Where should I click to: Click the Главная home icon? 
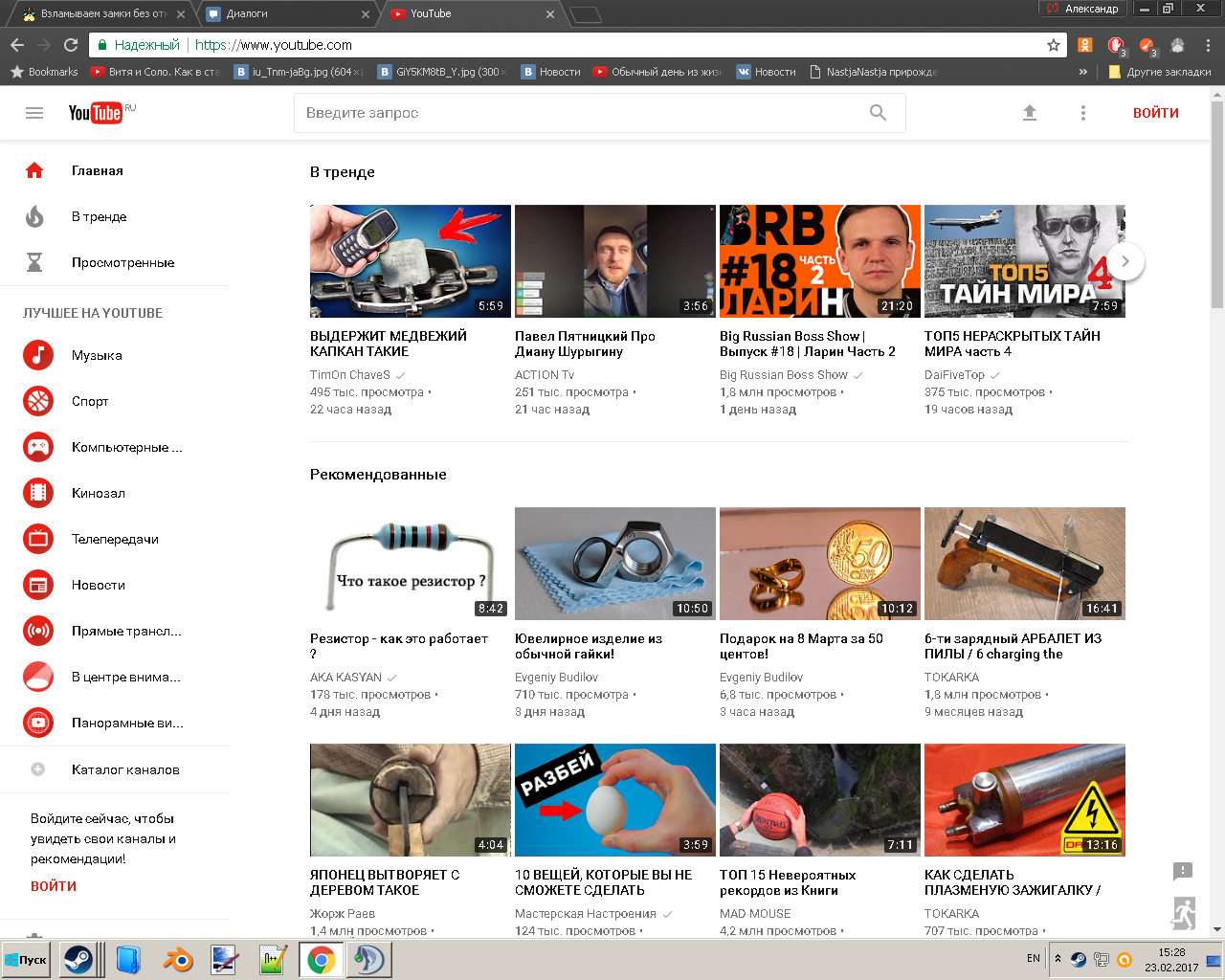pyautogui.click(x=34, y=170)
